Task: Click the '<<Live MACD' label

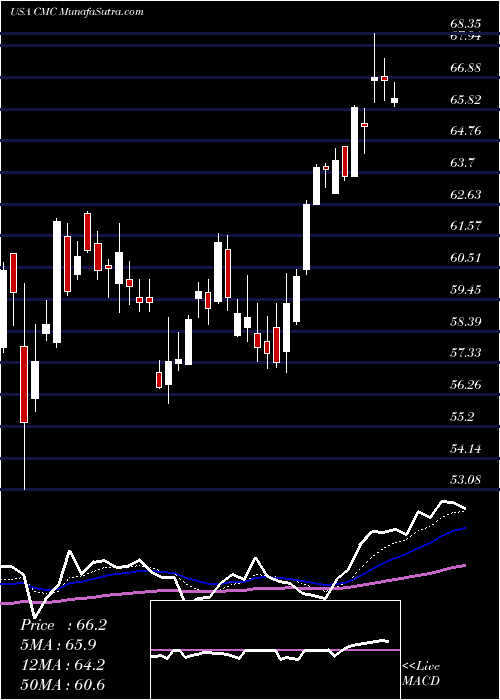Action: (421, 674)
